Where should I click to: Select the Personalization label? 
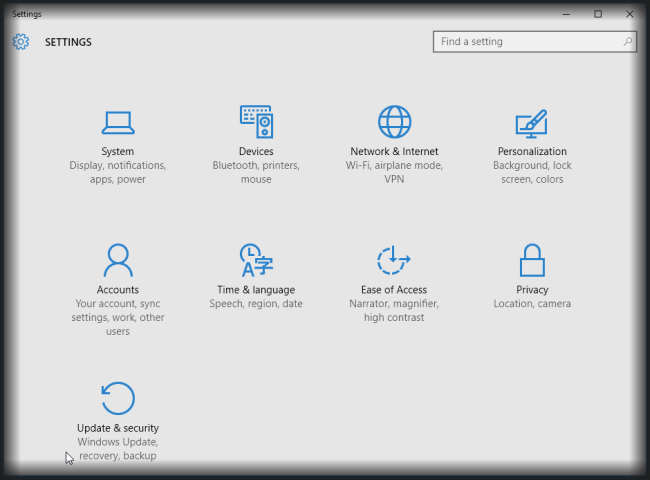pos(532,151)
